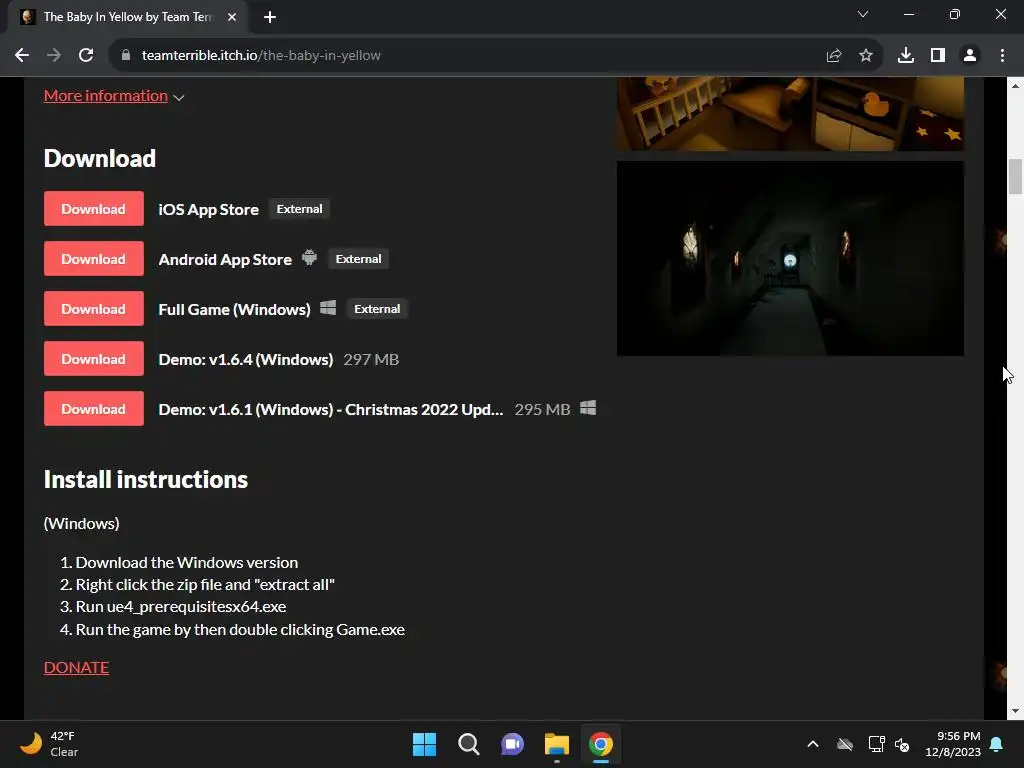
Task: Open Chrome downloads icon
Action: [905, 56]
